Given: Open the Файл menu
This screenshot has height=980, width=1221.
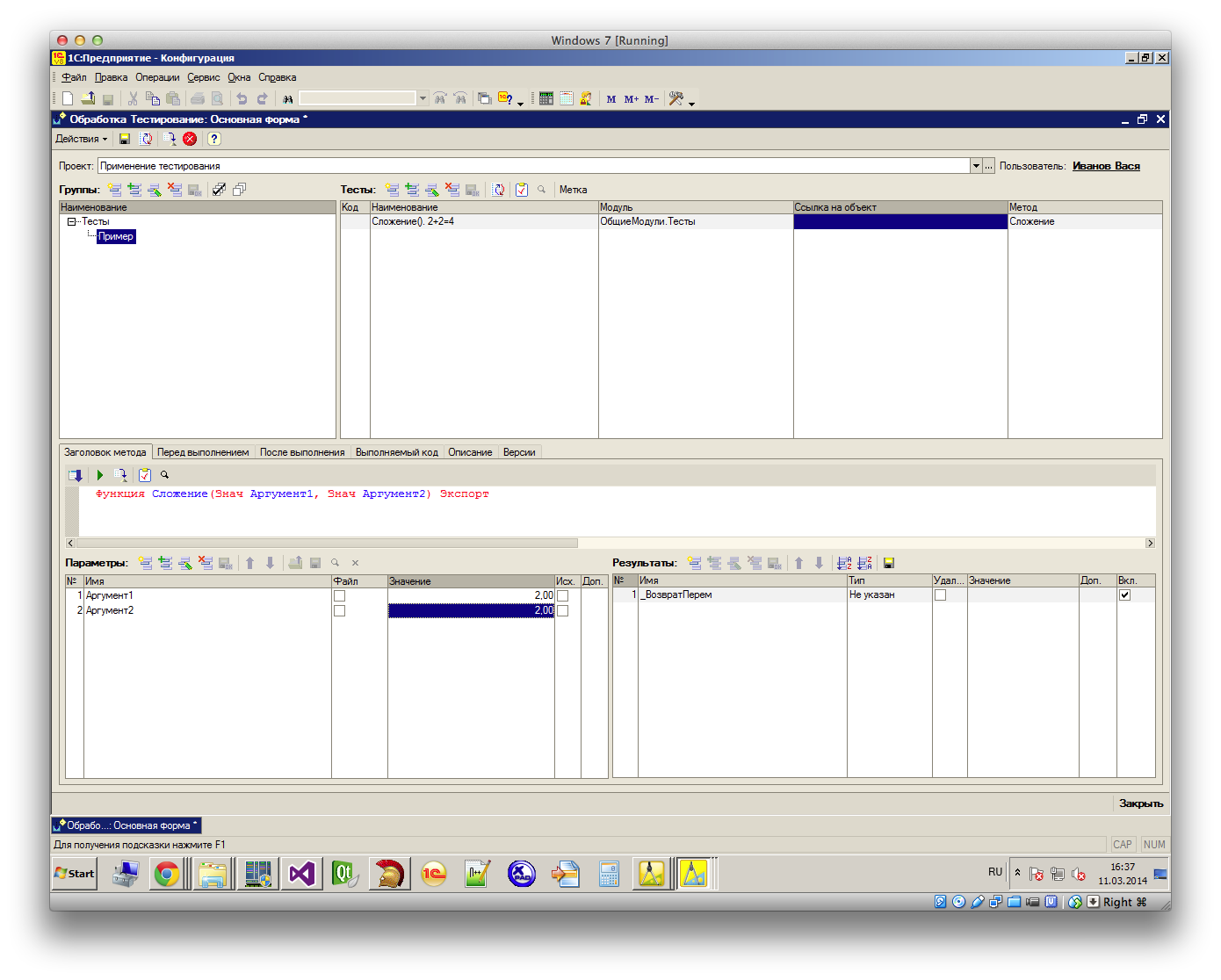Looking at the screenshot, I should tap(74, 77).
